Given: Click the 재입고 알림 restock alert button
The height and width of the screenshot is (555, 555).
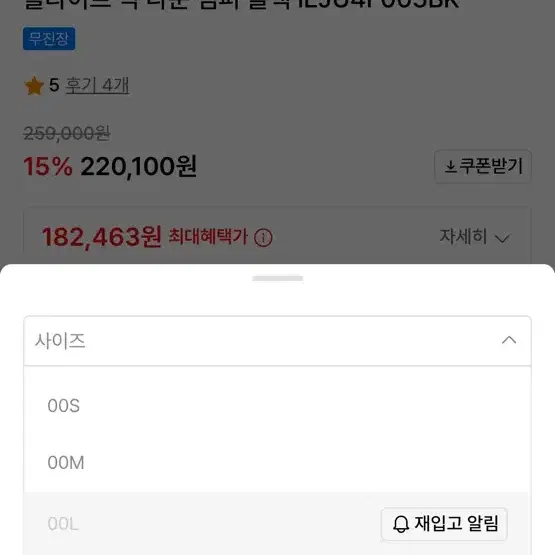Looking at the screenshot, I should click(x=444, y=524).
